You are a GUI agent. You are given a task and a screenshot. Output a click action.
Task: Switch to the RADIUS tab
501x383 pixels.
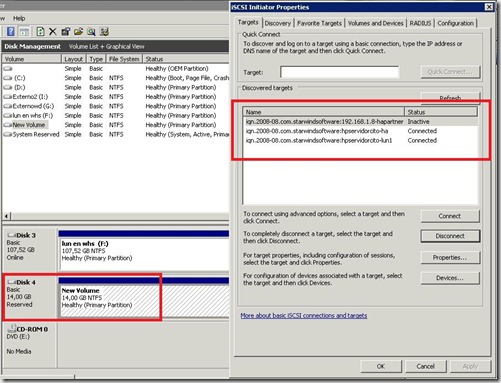420,23
